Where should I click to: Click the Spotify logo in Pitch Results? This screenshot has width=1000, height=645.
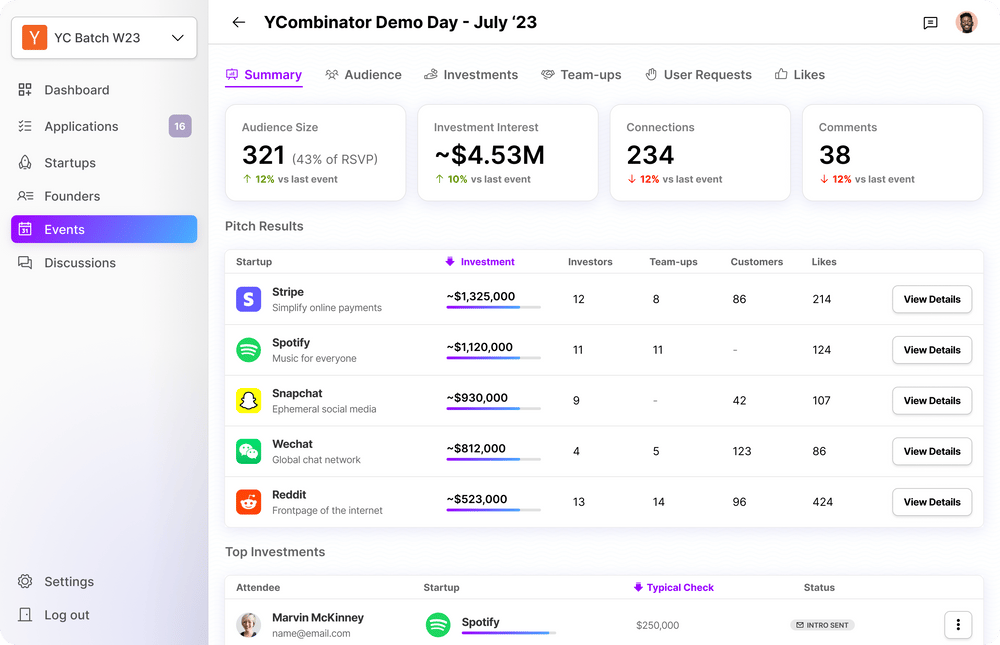pyautogui.click(x=249, y=350)
